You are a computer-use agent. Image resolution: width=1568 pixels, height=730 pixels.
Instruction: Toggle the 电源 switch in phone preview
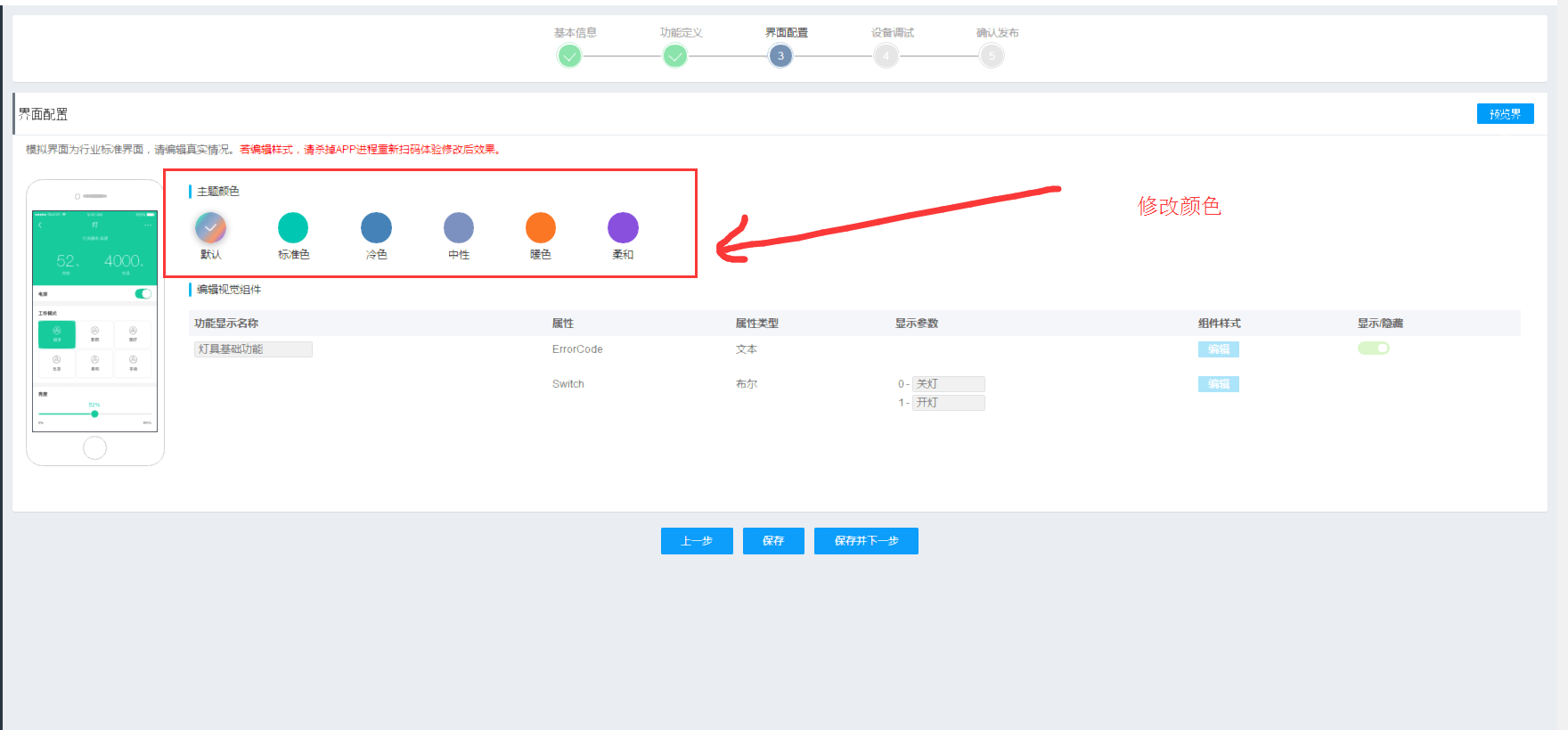[143, 293]
